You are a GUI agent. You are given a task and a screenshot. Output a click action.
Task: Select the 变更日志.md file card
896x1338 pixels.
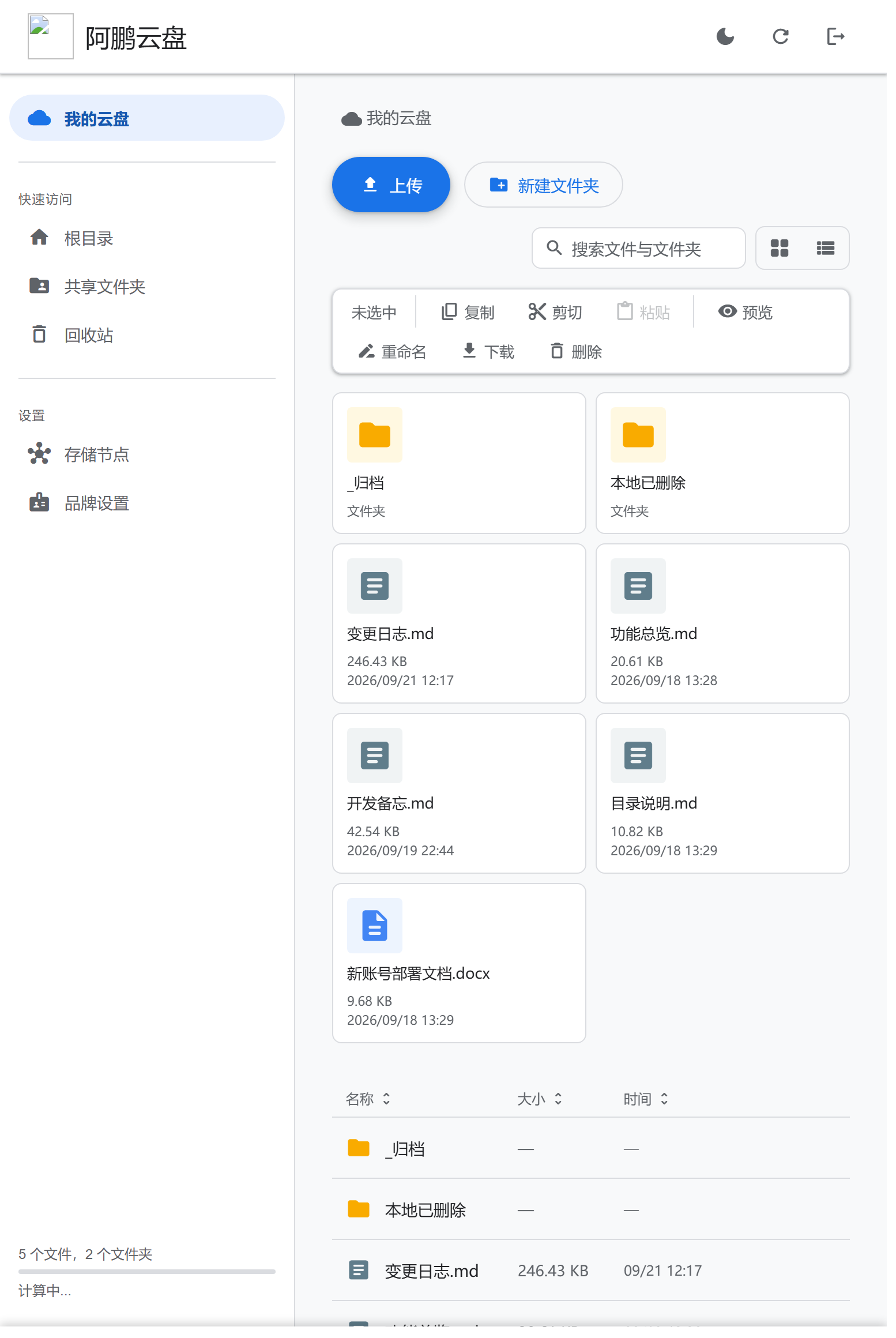click(459, 623)
